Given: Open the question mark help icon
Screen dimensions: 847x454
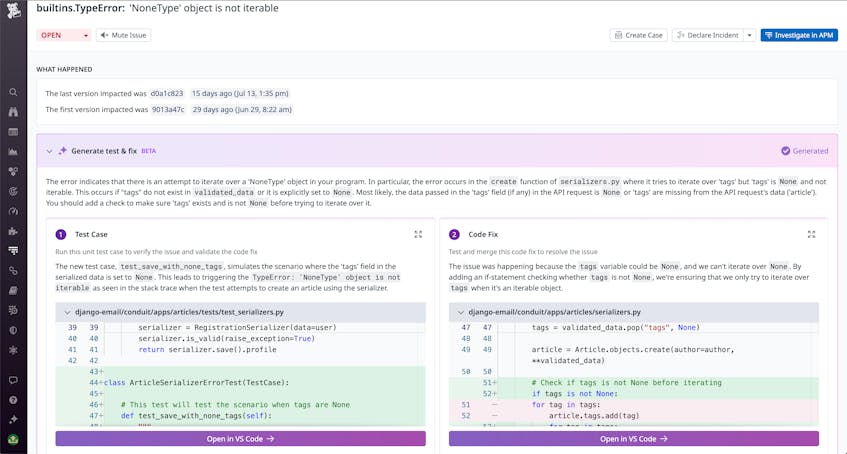Looking at the screenshot, I should coord(14,400).
